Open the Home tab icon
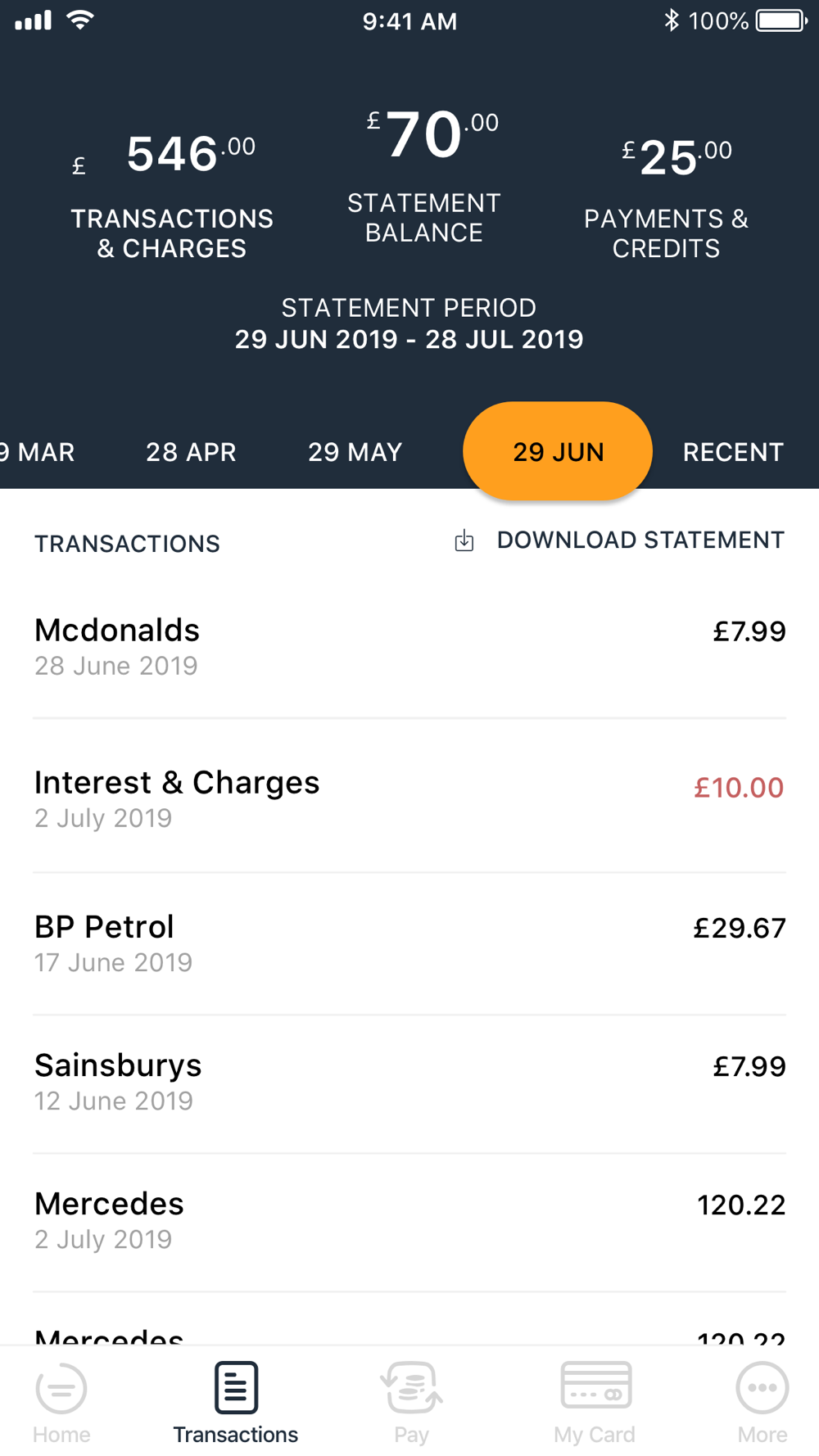The height and width of the screenshot is (1456, 819). point(61,1388)
